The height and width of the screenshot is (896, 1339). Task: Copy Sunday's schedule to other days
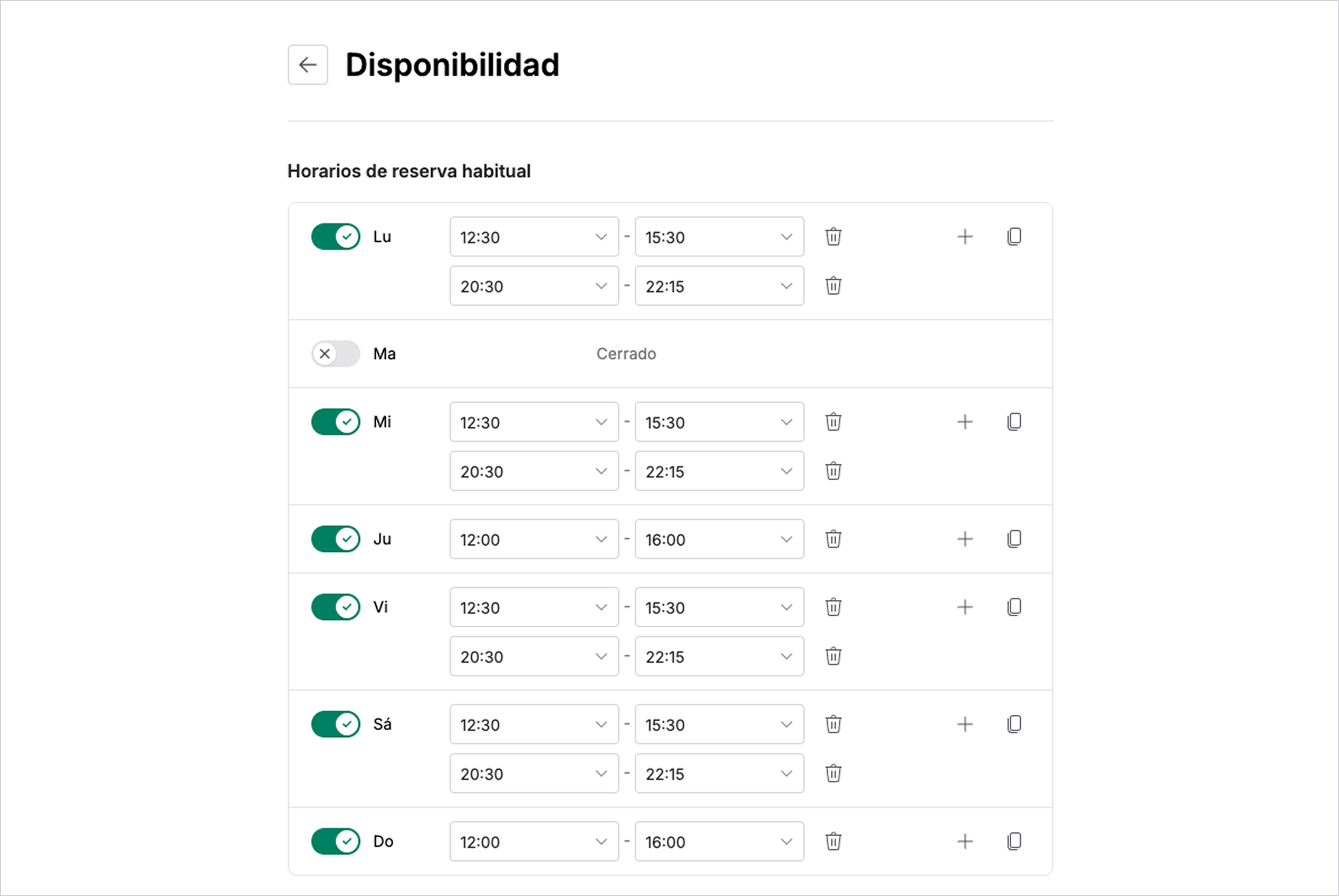(1014, 842)
